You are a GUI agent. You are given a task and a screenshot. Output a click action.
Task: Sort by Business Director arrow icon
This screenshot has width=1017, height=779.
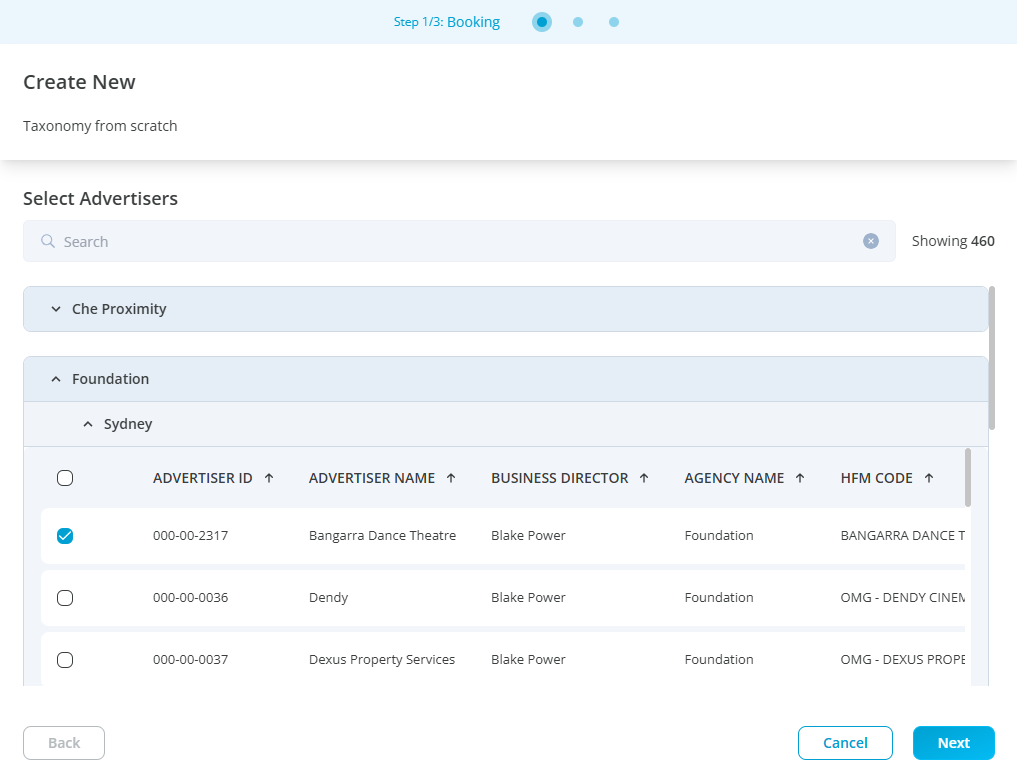[x=644, y=478]
